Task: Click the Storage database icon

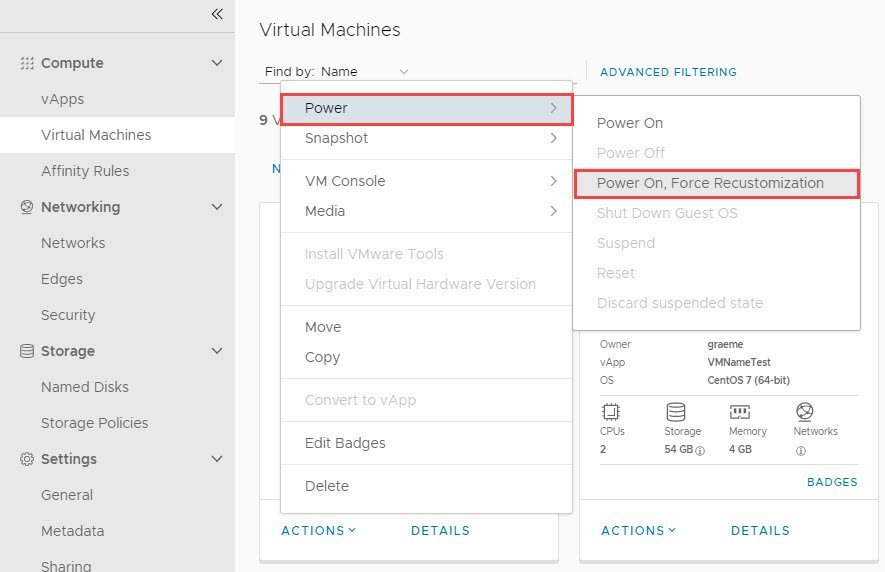Action: pyautogui.click(x=27, y=351)
